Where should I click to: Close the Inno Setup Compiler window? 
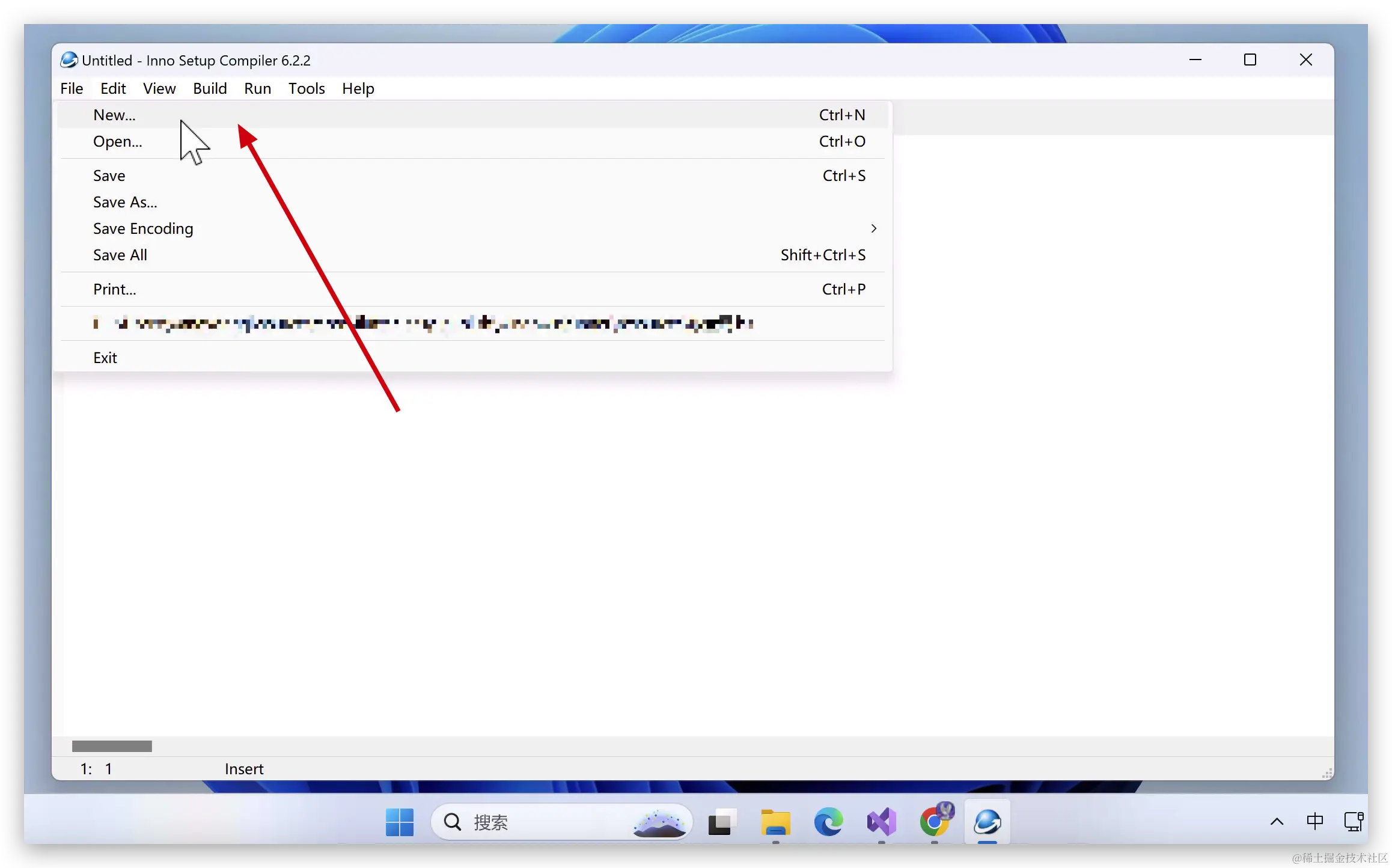coord(1305,60)
